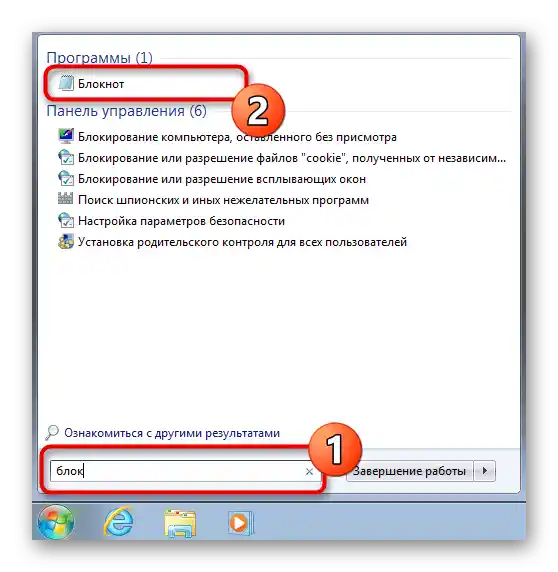Click the parental control icon beside Установка родительского контроля
The width and height of the screenshot is (558, 572).
(x=66, y=241)
